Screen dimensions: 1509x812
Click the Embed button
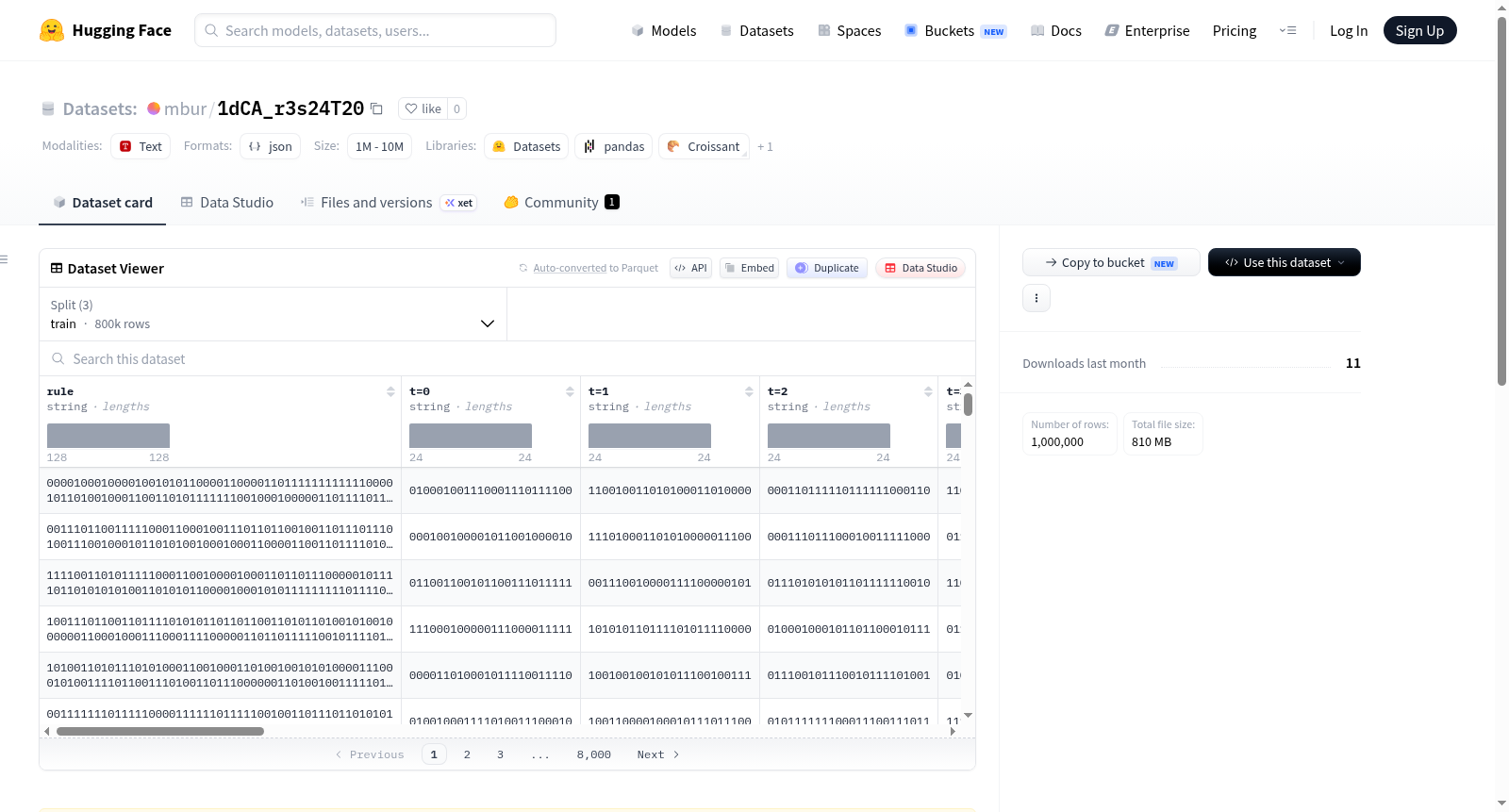(x=751, y=268)
